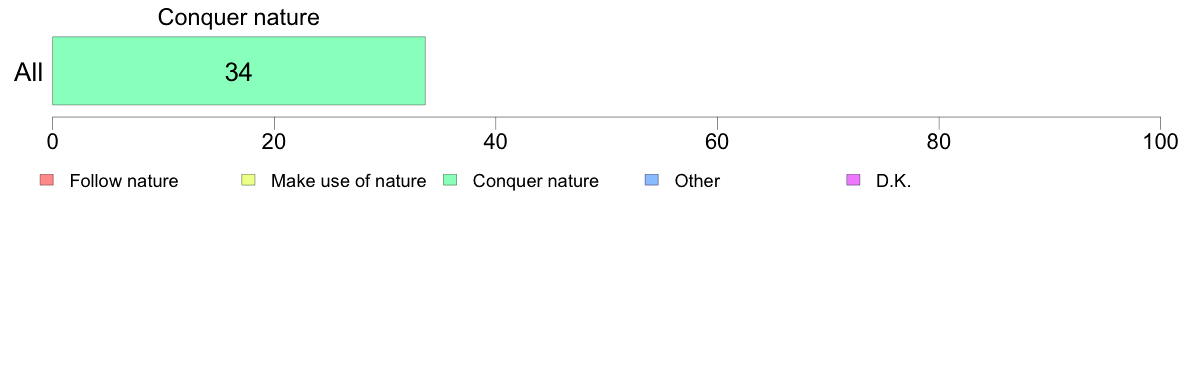Select the Other legend label
Viewport: 1188px width, 368px height.
697,181
